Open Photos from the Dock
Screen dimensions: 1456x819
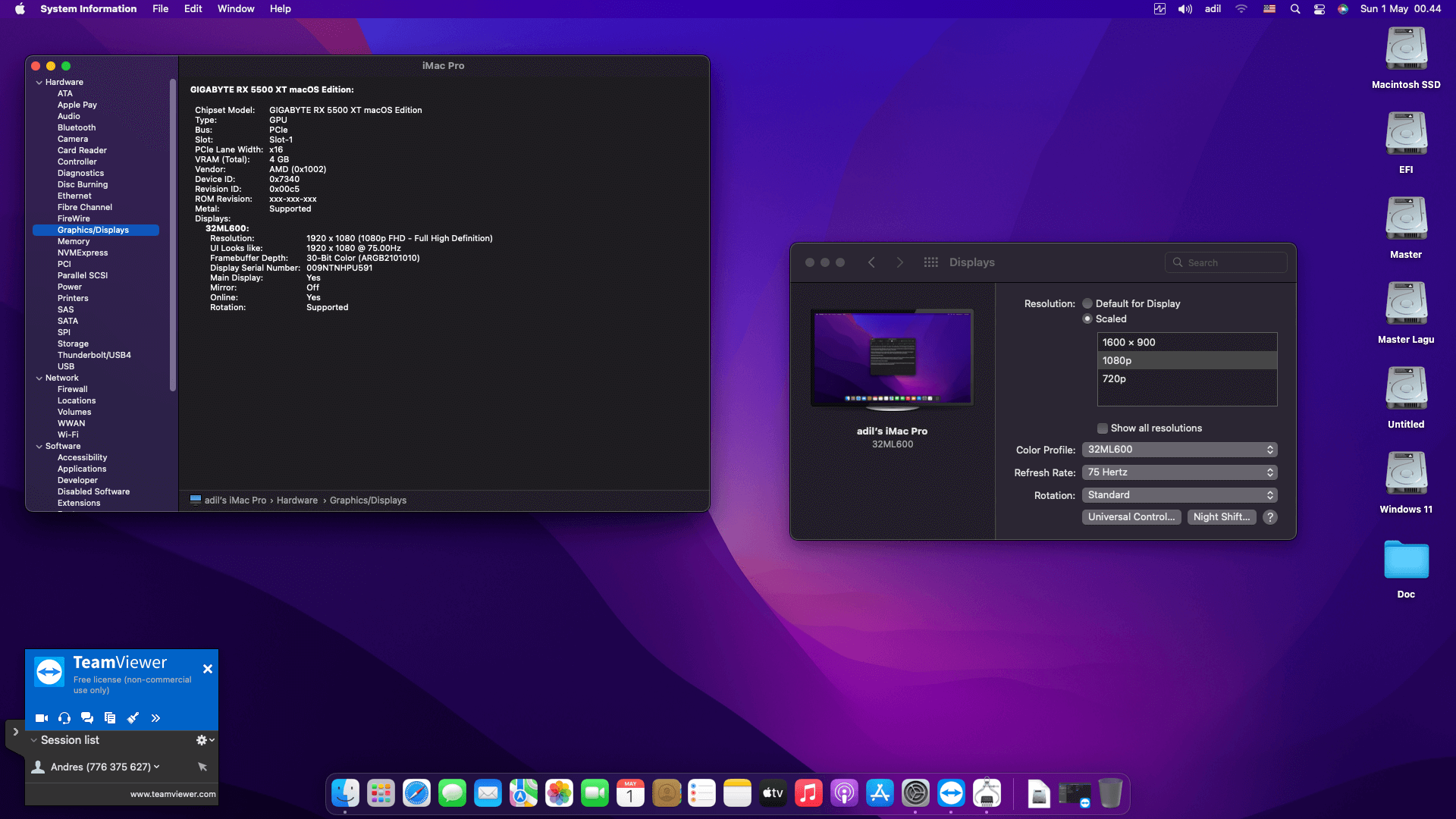(x=559, y=793)
